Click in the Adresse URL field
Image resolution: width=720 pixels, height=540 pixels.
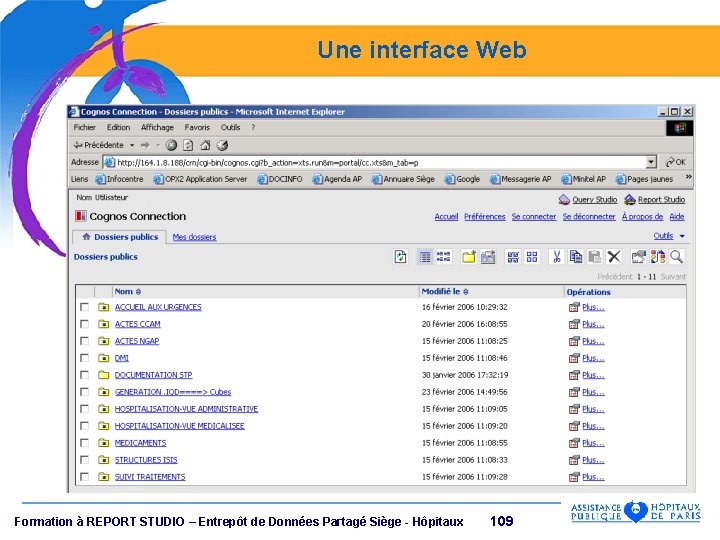tap(375, 163)
